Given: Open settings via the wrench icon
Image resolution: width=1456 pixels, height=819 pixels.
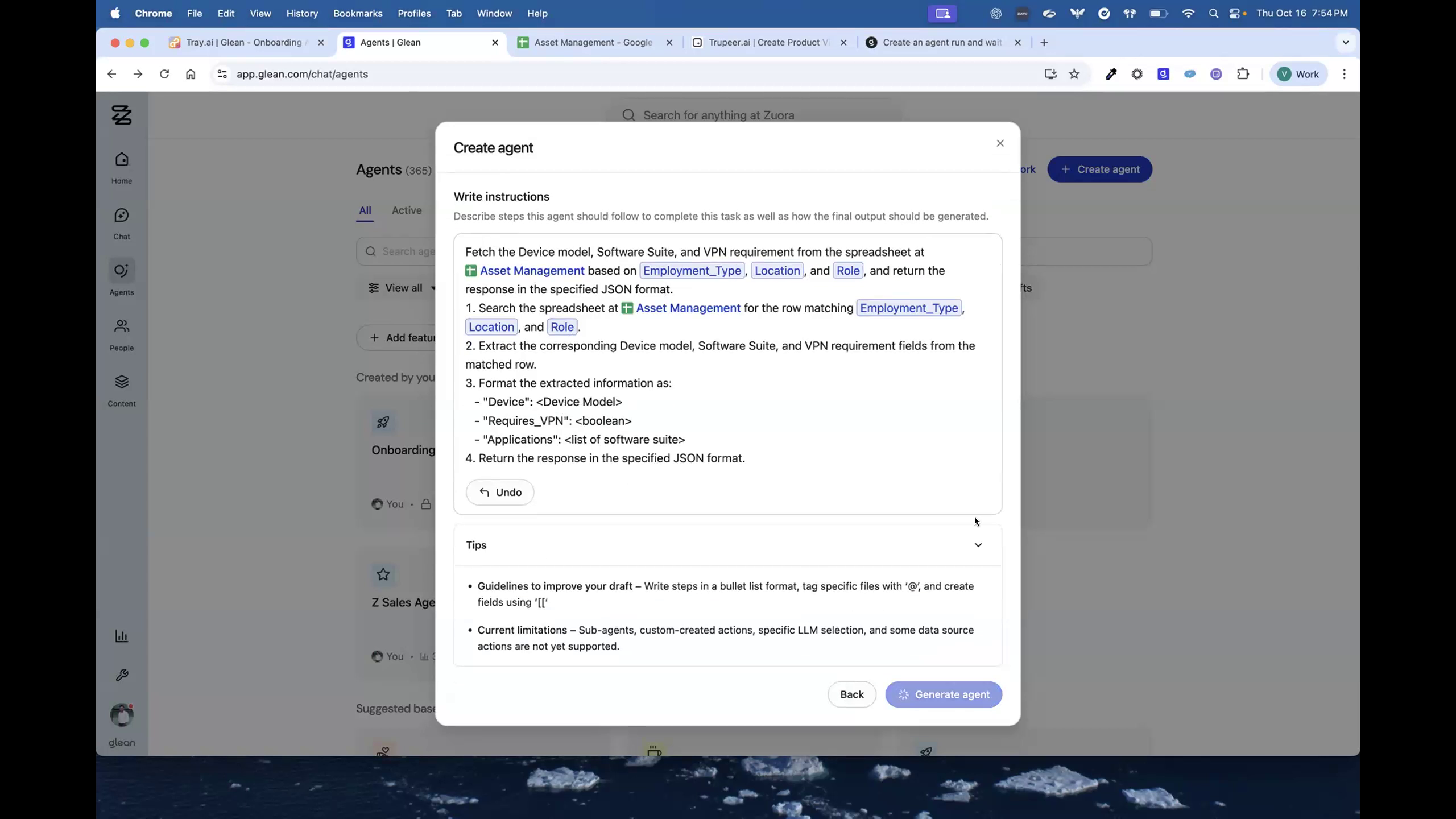Looking at the screenshot, I should click(x=122, y=675).
